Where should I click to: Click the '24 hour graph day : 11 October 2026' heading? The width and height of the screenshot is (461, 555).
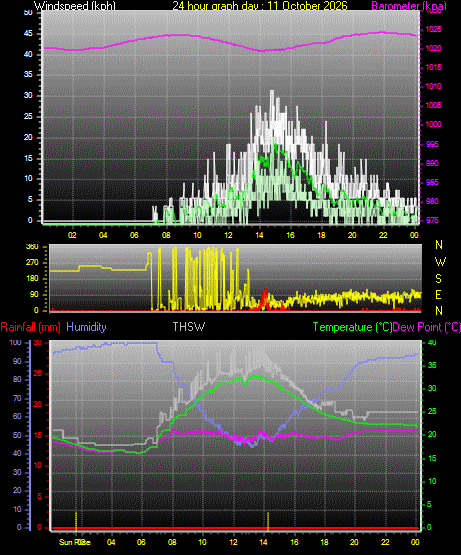pyautogui.click(x=260, y=6)
